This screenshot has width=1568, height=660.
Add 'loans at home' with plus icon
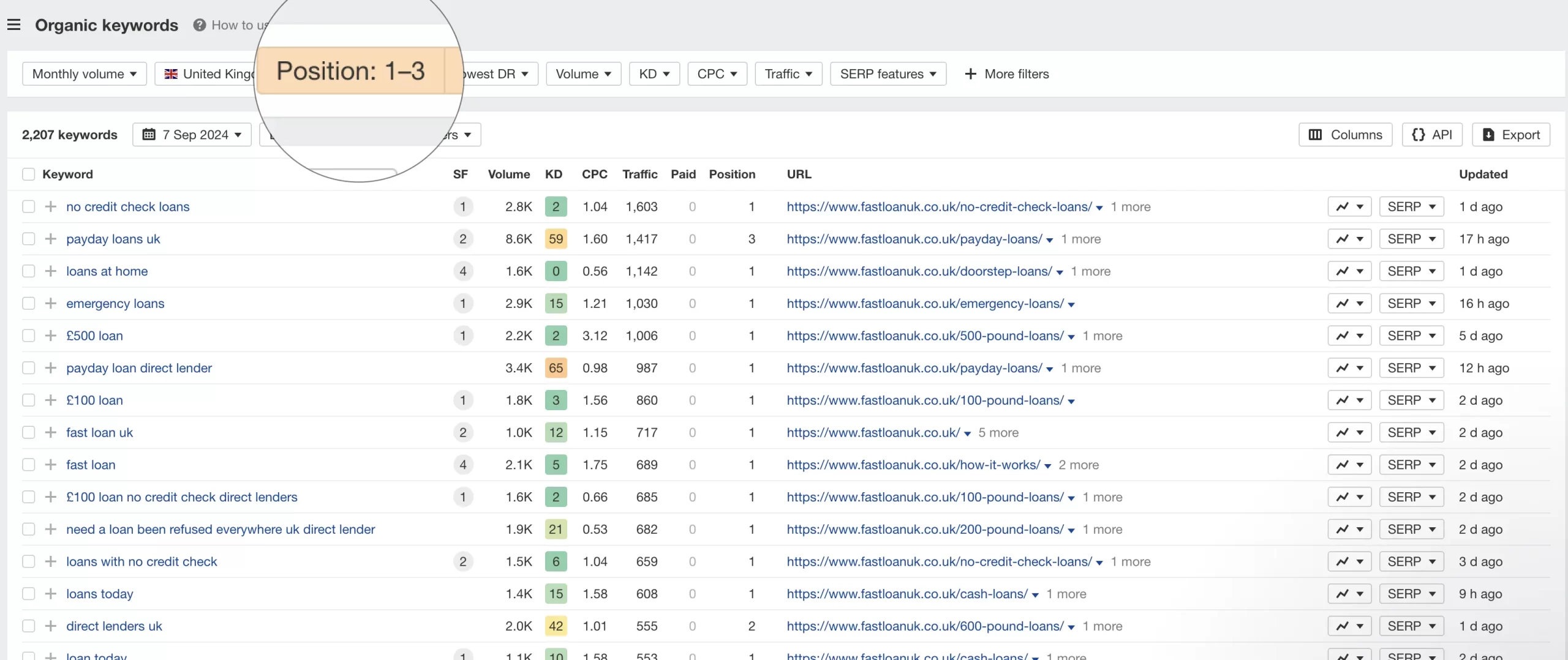pyautogui.click(x=51, y=271)
